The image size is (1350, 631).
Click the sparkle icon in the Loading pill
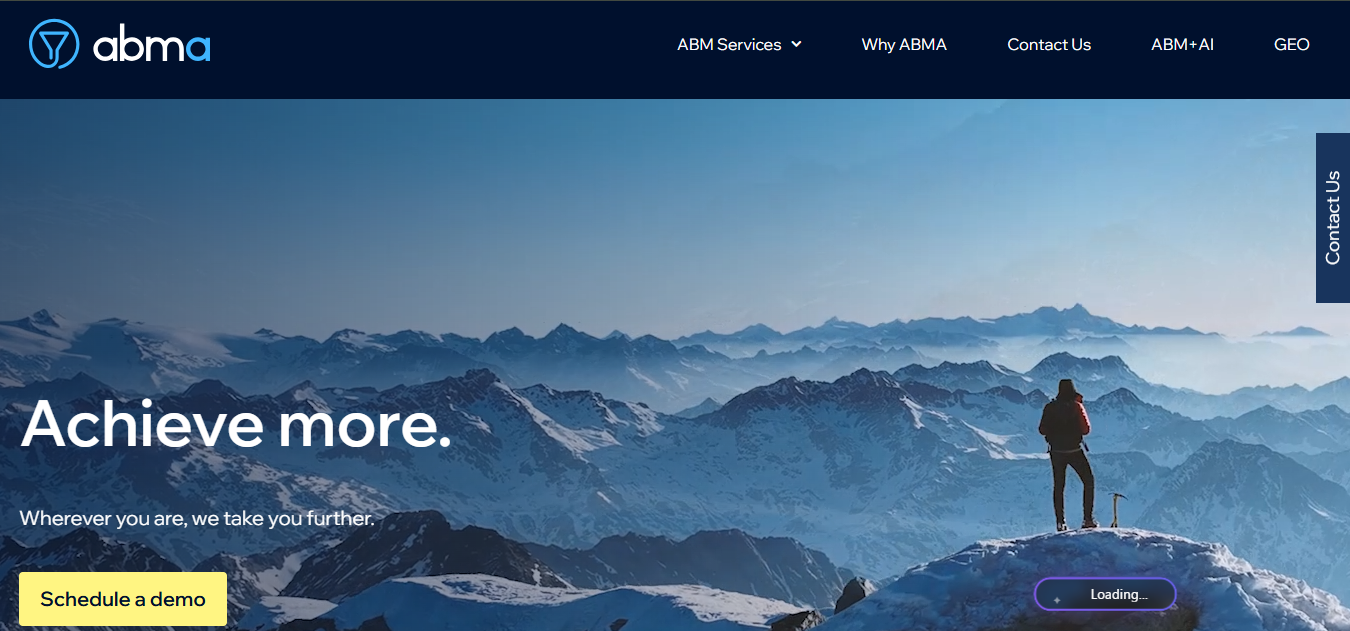point(1057,599)
